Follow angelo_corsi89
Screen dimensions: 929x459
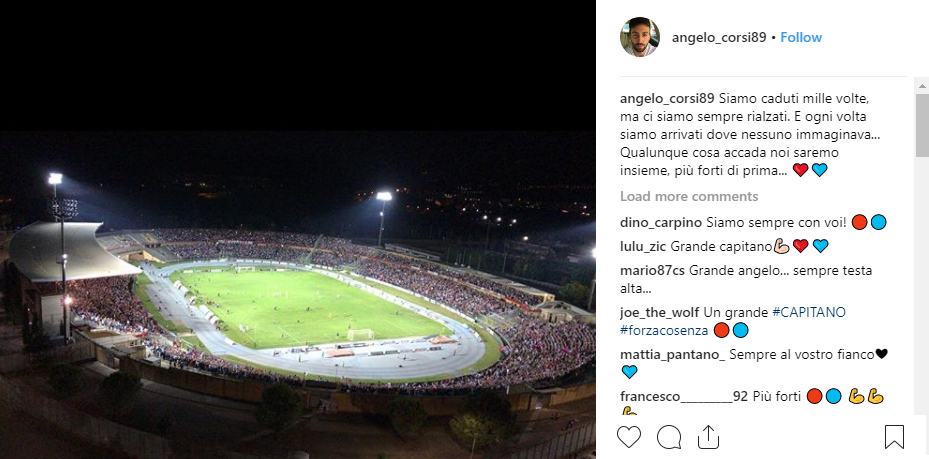point(801,37)
